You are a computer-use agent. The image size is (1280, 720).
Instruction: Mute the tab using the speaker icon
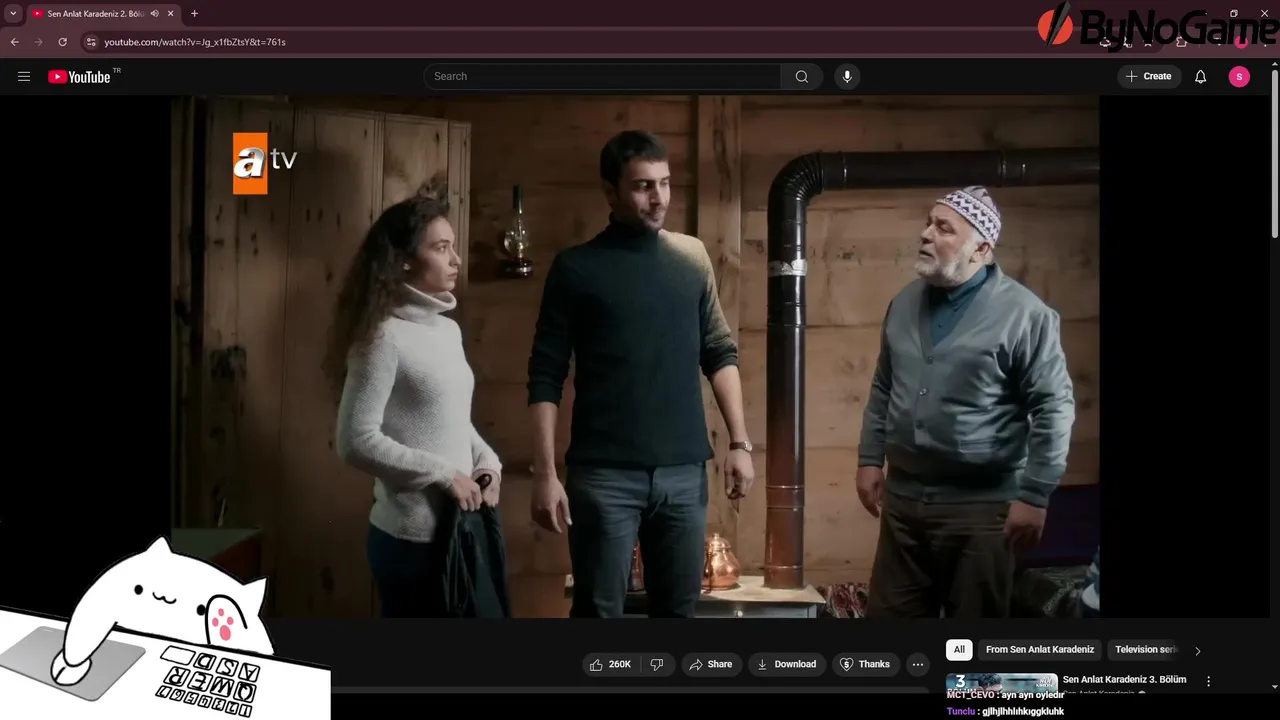click(x=155, y=13)
